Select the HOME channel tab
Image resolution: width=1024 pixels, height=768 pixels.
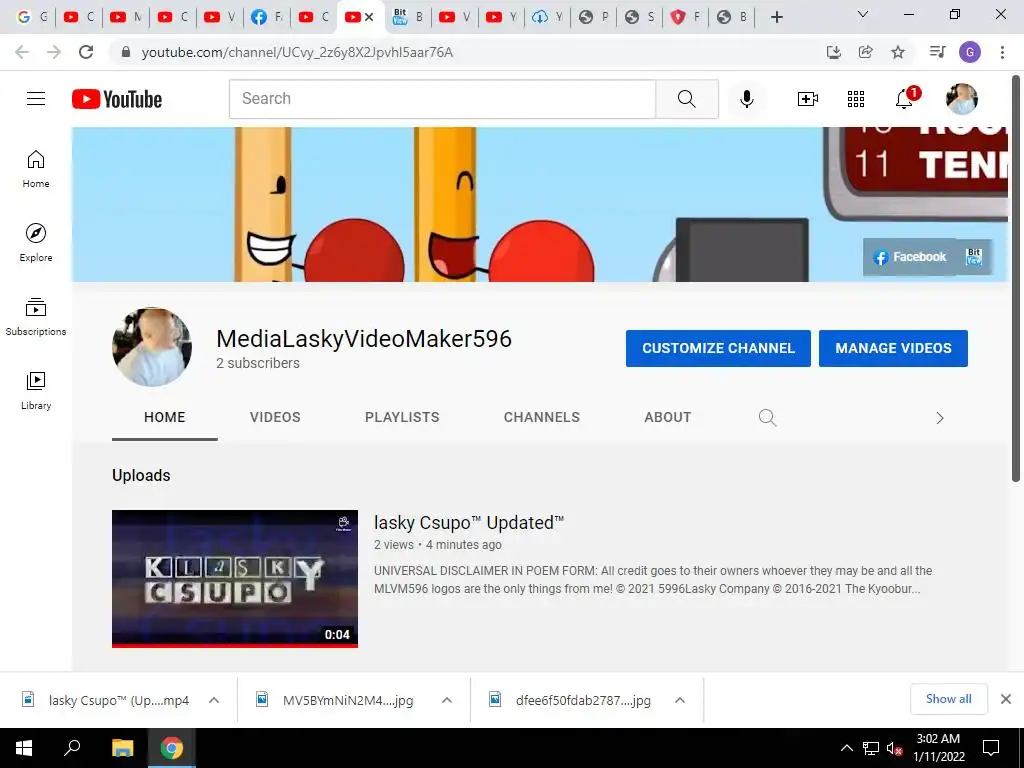click(165, 417)
